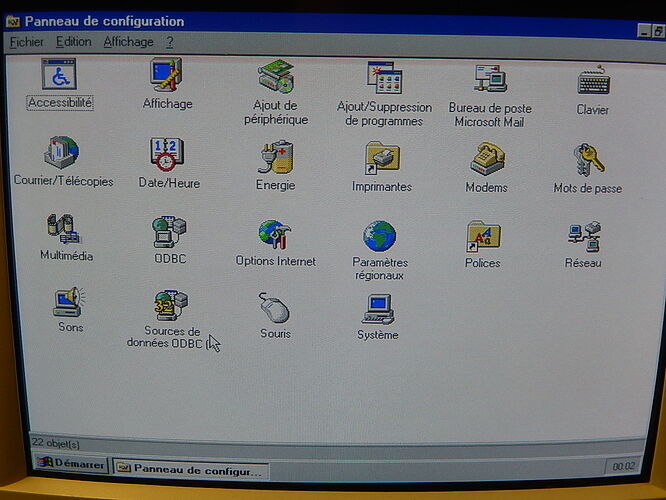Open the Souris mouse icon
The image size is (666, 500).
(x=274, y=308)
